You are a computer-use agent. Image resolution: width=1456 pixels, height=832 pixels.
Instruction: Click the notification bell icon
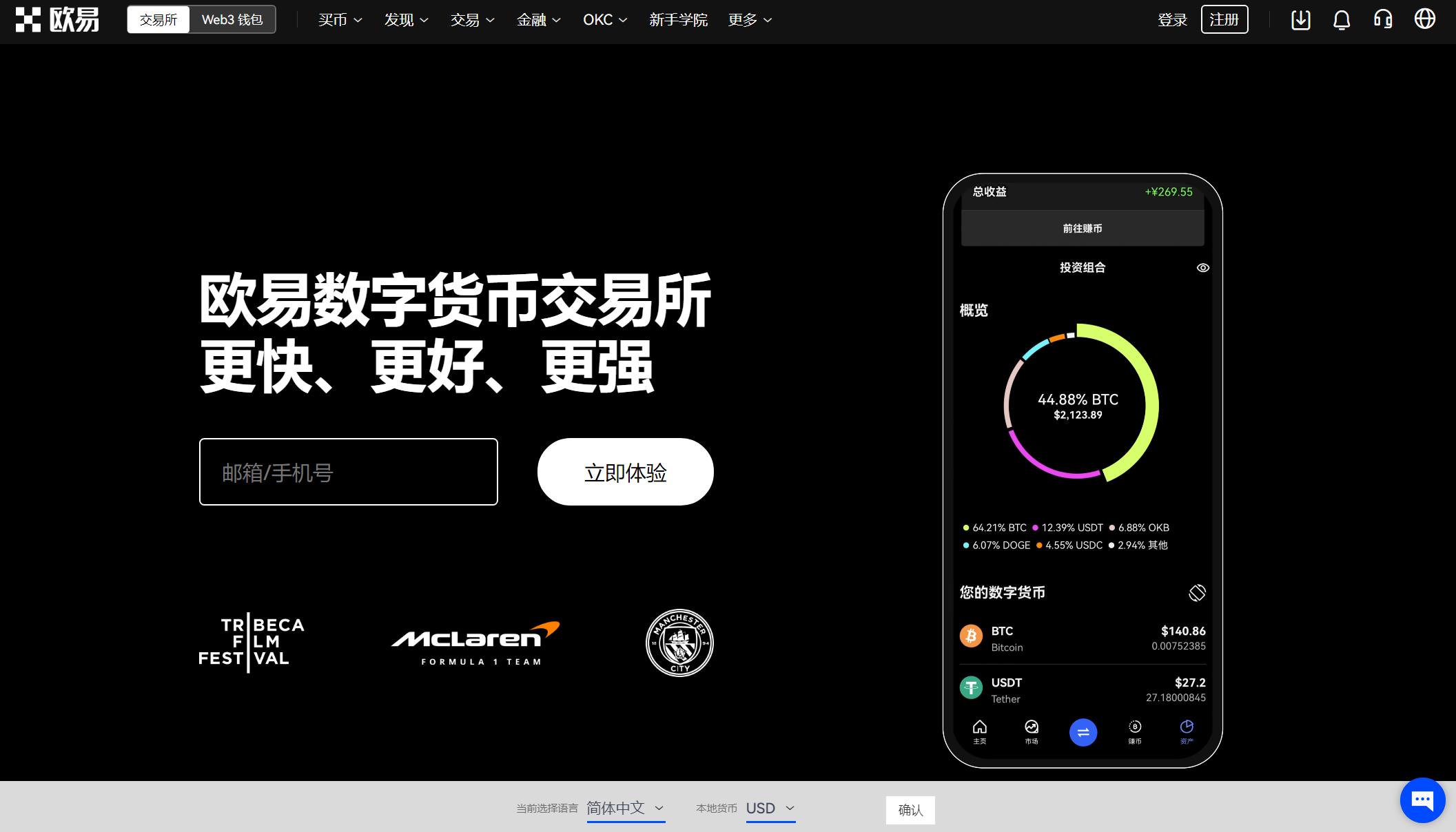point(1342,19)
